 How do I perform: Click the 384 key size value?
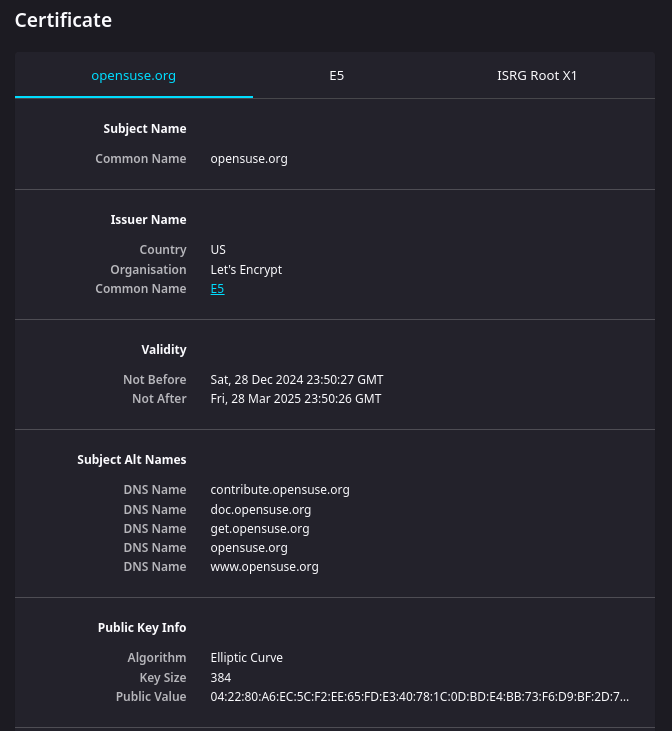221,678
